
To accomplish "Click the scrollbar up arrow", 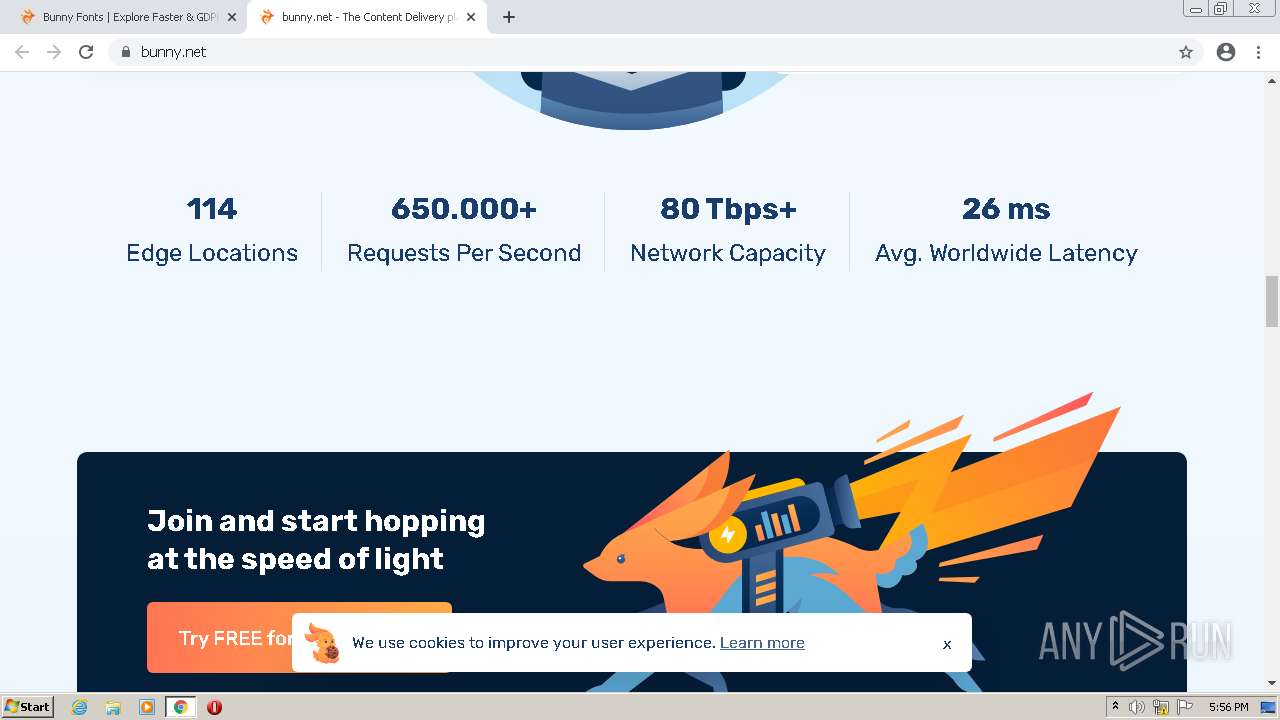I will (1272, 80).
